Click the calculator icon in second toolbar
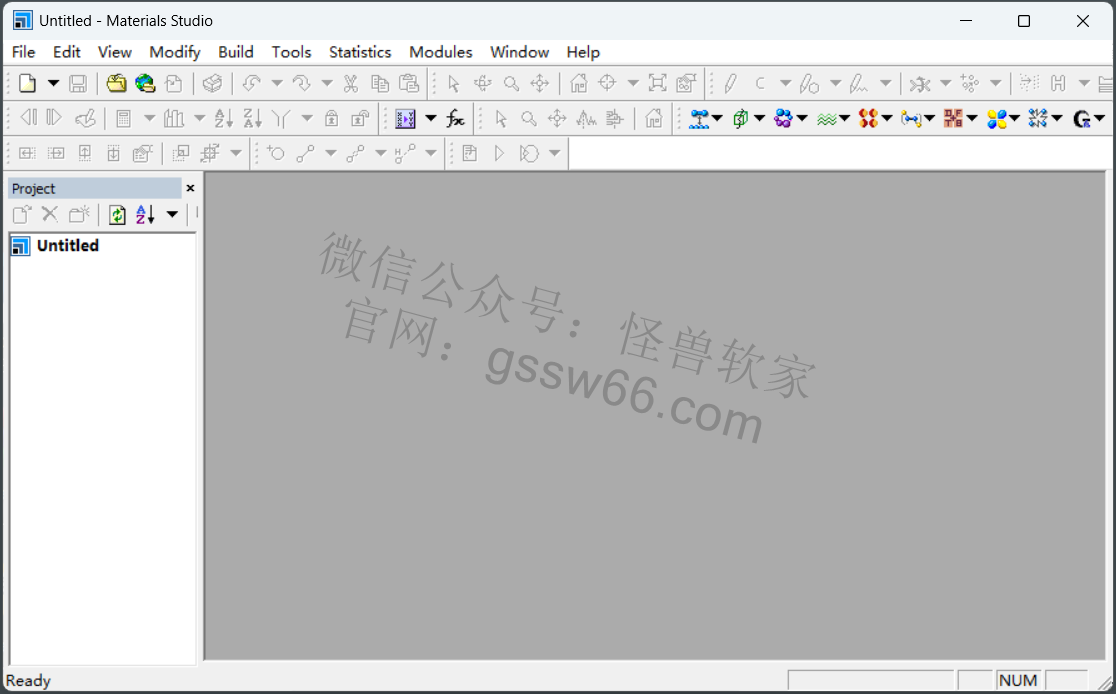The width and height of the screenshot is (1116, 694). [x=123, y=118]
